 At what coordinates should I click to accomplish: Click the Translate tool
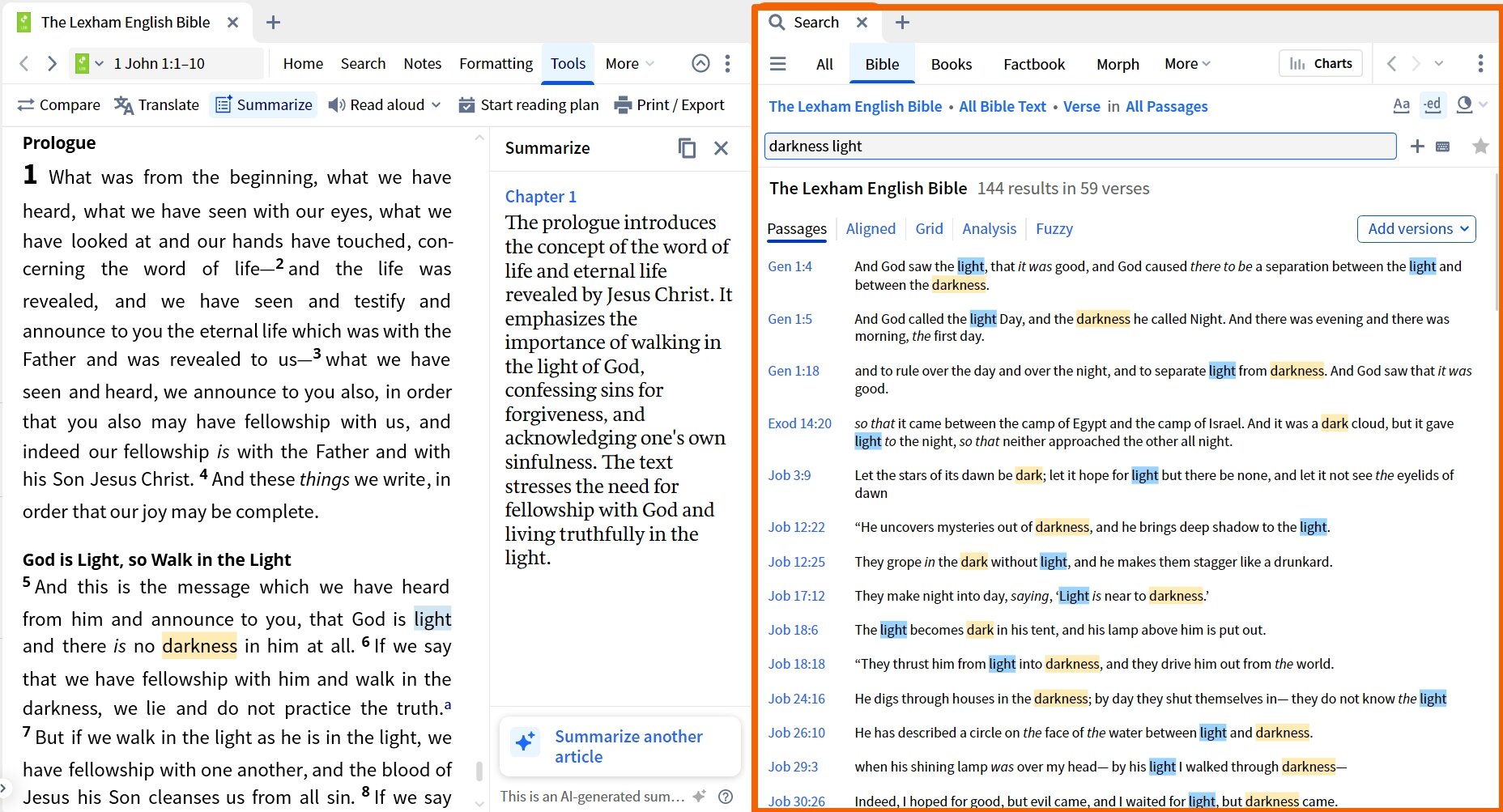pyautogui.click(x=156, y=104)
